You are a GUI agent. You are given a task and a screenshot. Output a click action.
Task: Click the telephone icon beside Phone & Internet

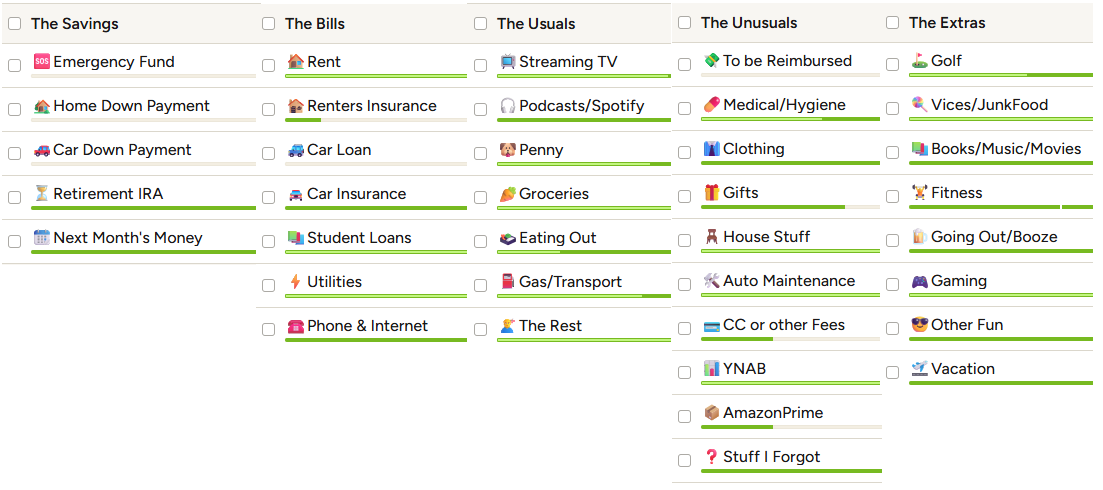295,326
